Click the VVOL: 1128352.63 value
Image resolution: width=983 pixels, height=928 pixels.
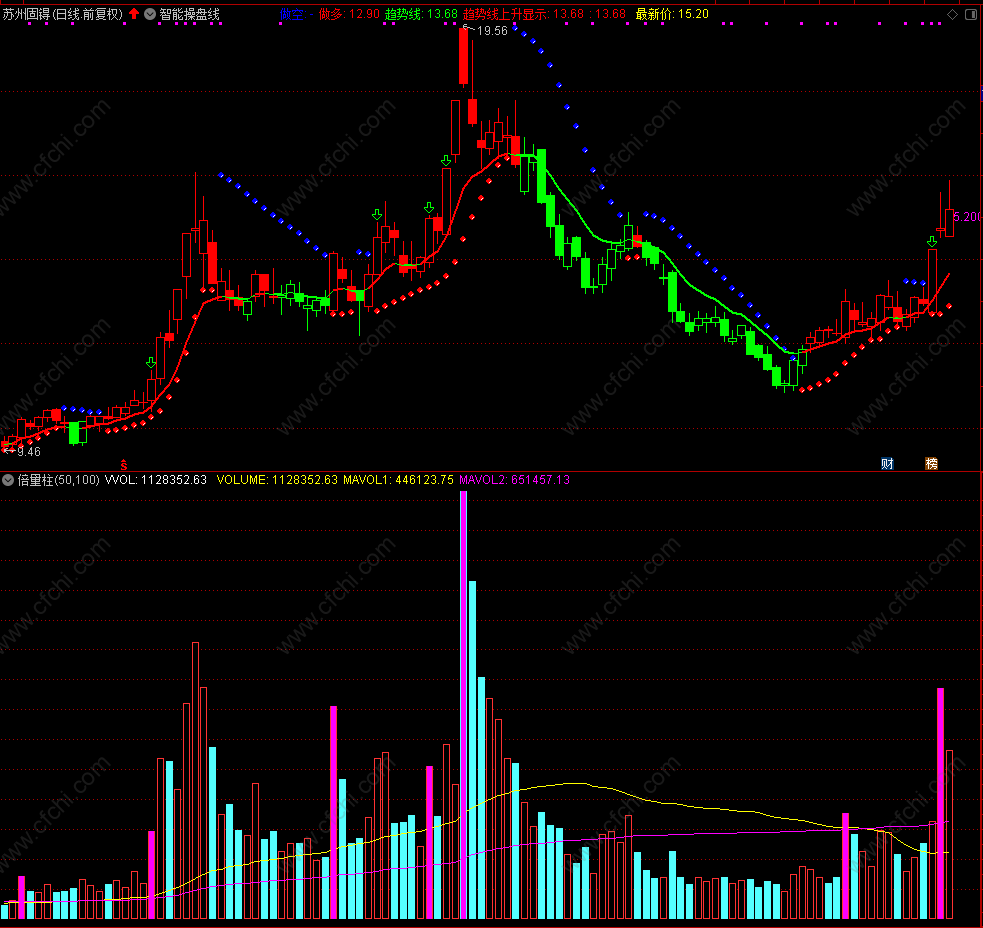click(x=155, y=480)
